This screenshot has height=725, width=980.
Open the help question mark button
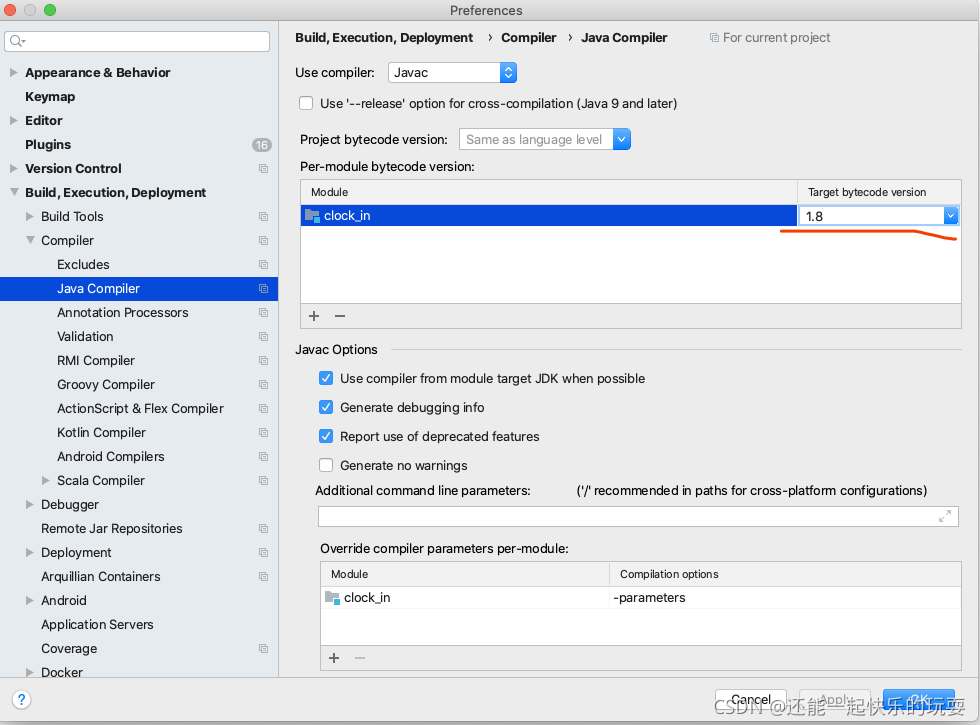[21, 699]
